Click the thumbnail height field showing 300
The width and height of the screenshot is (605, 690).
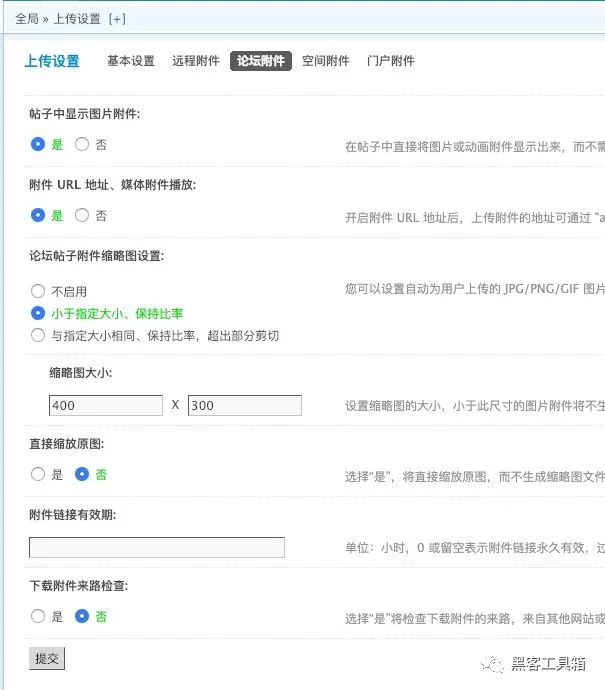tap(244, 405)
